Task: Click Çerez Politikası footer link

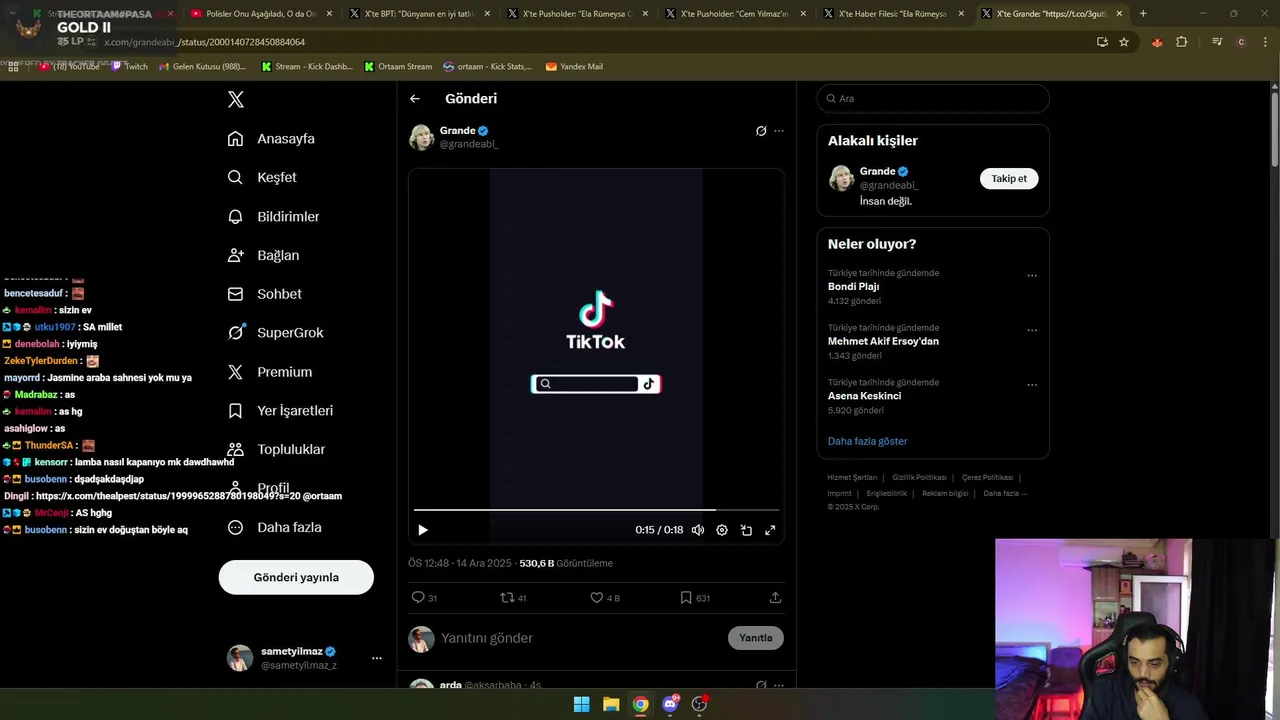Action: coord(987,478)
